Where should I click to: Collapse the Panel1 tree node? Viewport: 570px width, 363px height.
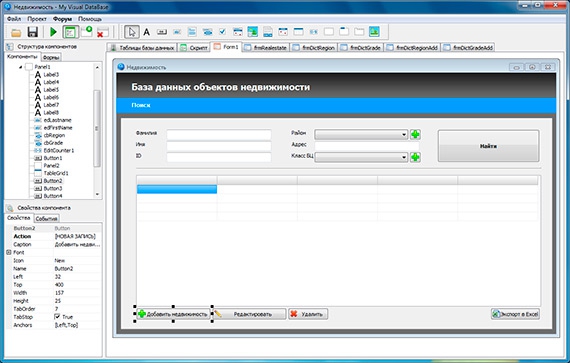click(x=20, y=67)
